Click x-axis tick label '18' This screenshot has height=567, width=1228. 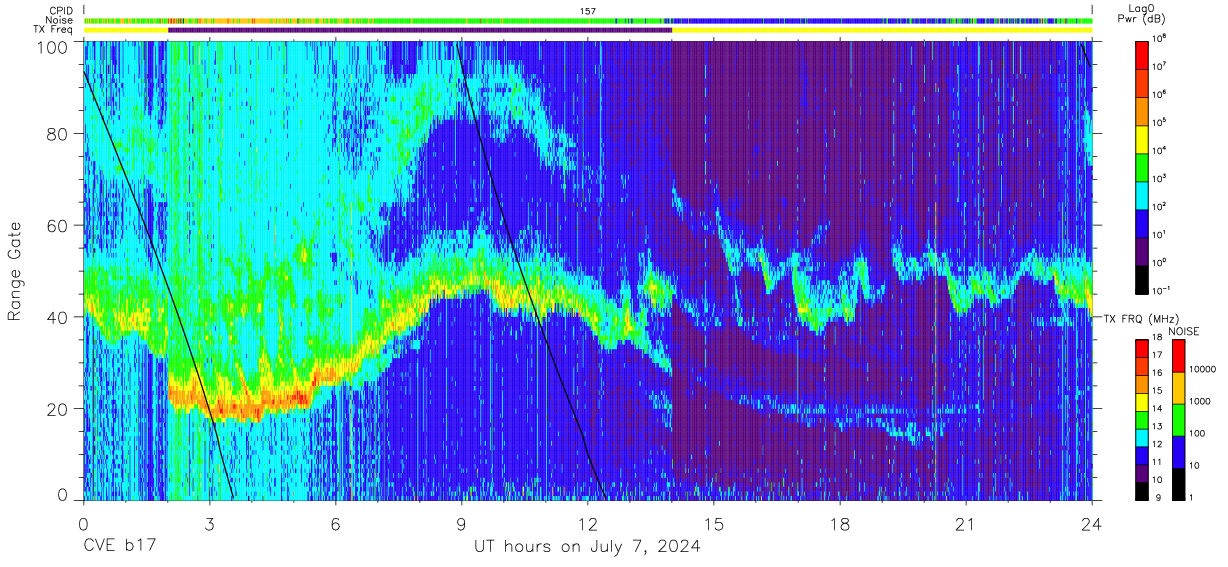[839, 525]
